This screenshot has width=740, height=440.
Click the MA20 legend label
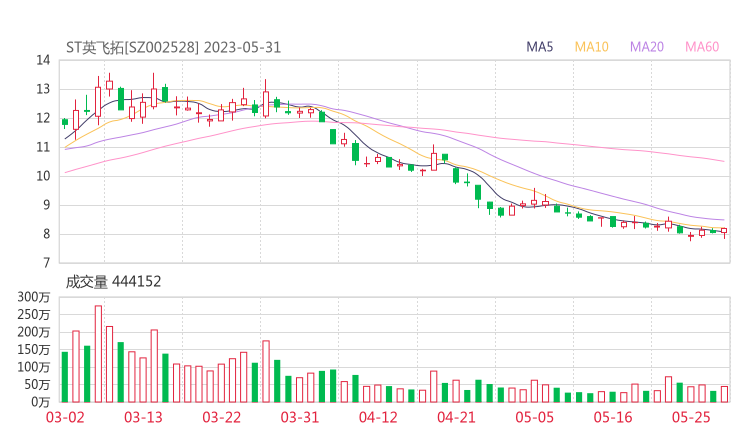click(647, 47)
